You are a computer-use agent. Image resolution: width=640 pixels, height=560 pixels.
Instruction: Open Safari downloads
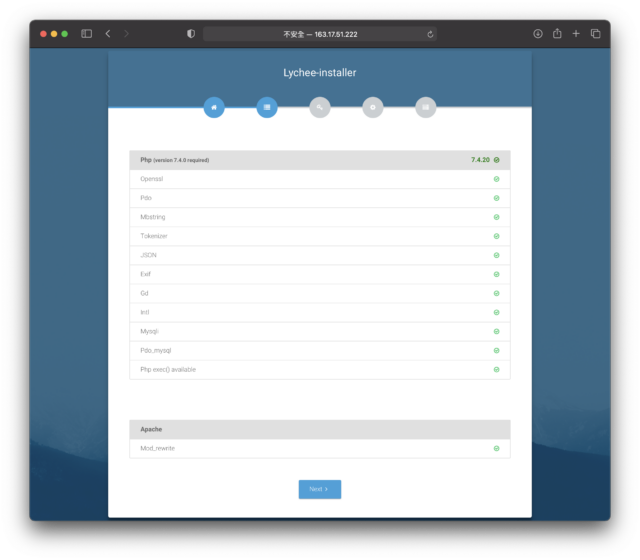point(538,34)
